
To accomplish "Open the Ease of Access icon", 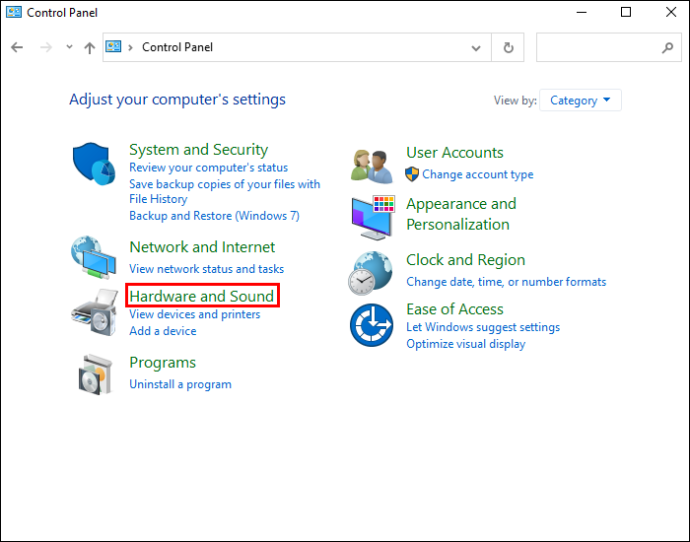I will (x=371, y=326).
